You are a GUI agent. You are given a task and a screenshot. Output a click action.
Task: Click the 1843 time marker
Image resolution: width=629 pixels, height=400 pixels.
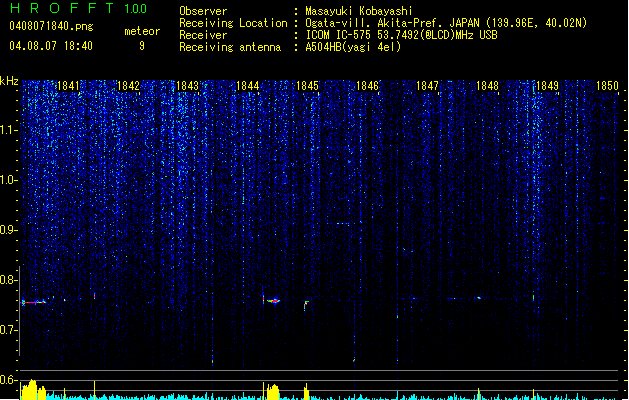point(188,86)
